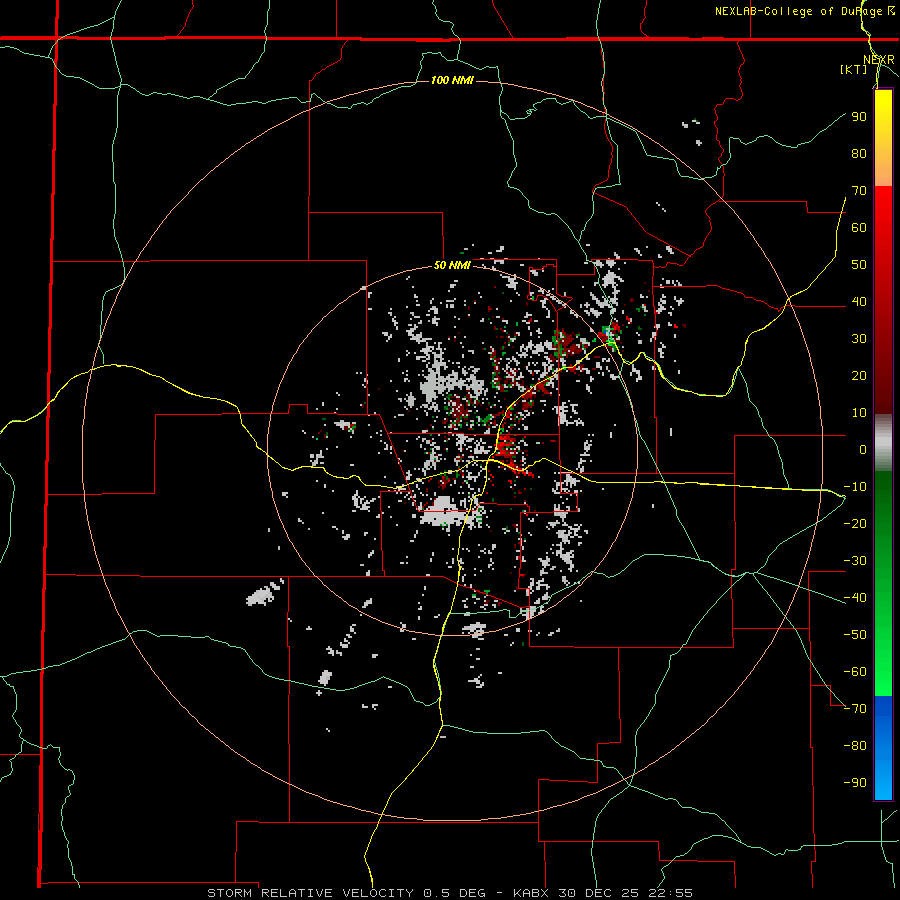Click the legend value "-20"
Image resolution: width=900 pixels, height=900 pixels.
tap(855, 524)
